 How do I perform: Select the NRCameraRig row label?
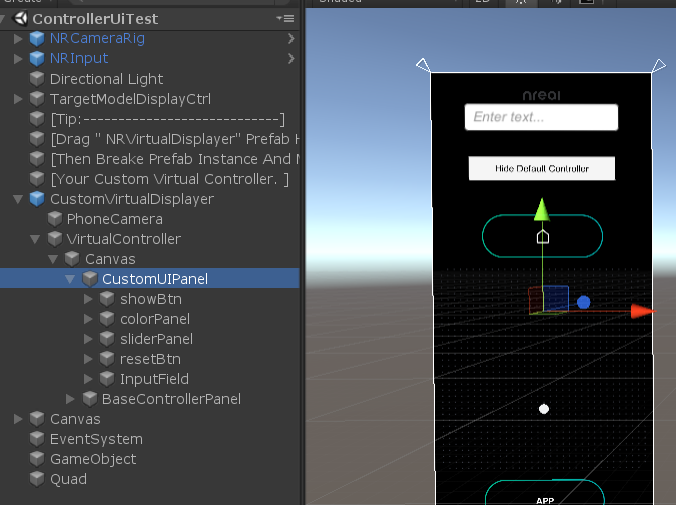coord(97,38)
